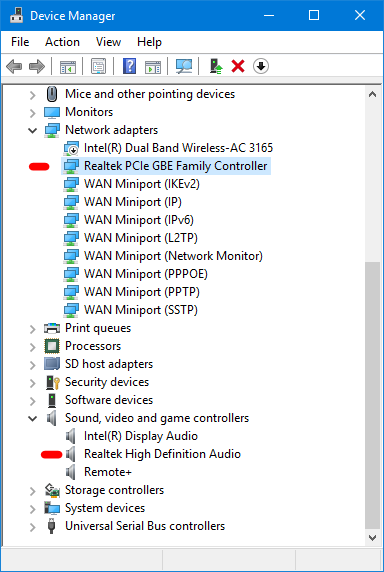The height and width of the screenshot is (572, 384).
Task: Click the Storage controllers icon
Action: (52, 490)
